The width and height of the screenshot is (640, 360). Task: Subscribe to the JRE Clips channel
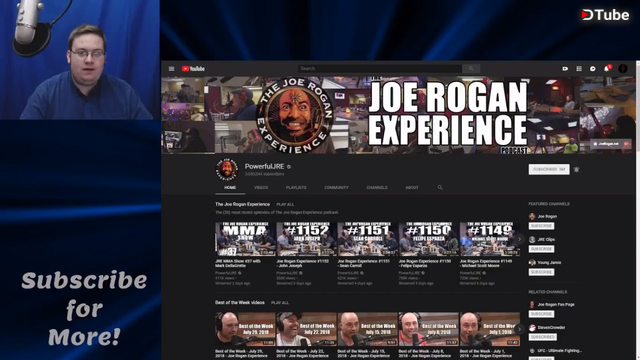pos(541,249)
